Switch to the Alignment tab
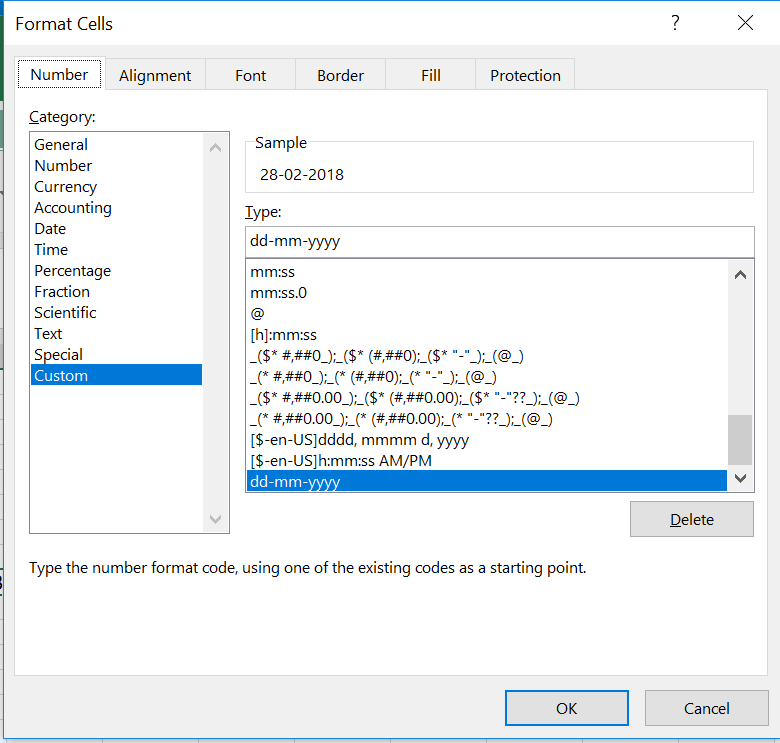The height and width of the screenshot is (743, 780). pos(155,76)
